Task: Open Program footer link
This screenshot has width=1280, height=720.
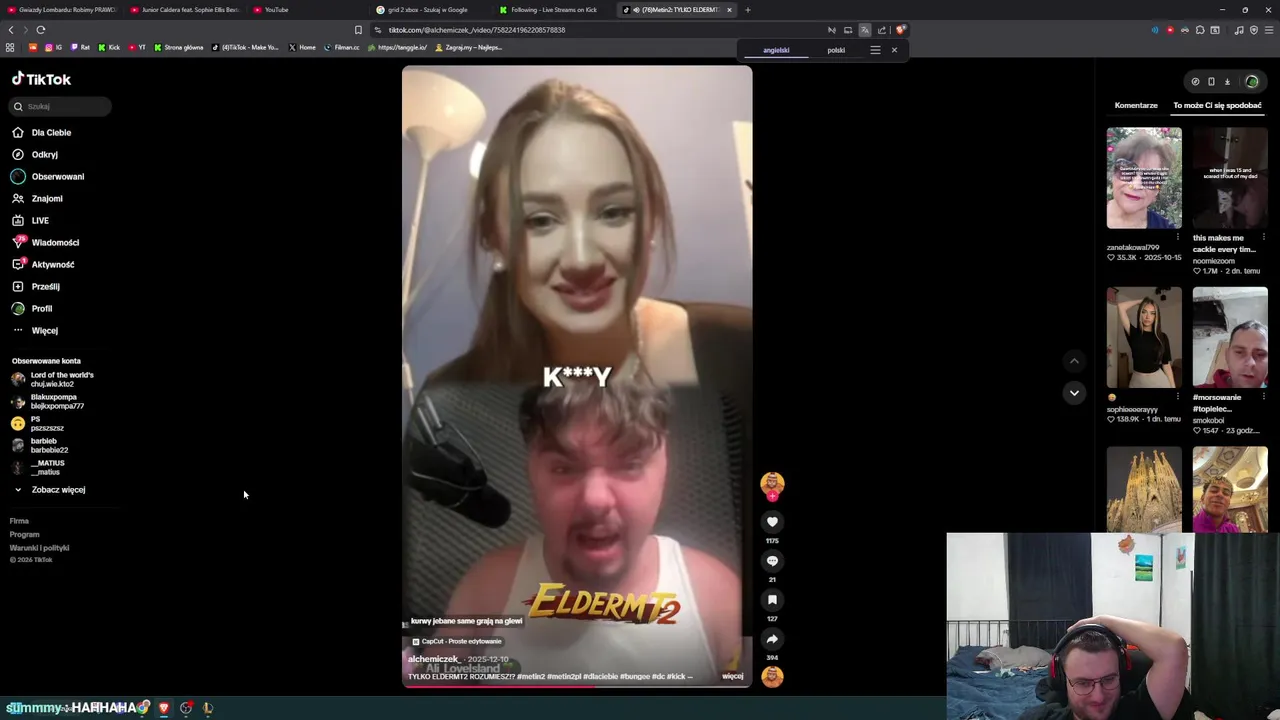Action: pos(24,534)
